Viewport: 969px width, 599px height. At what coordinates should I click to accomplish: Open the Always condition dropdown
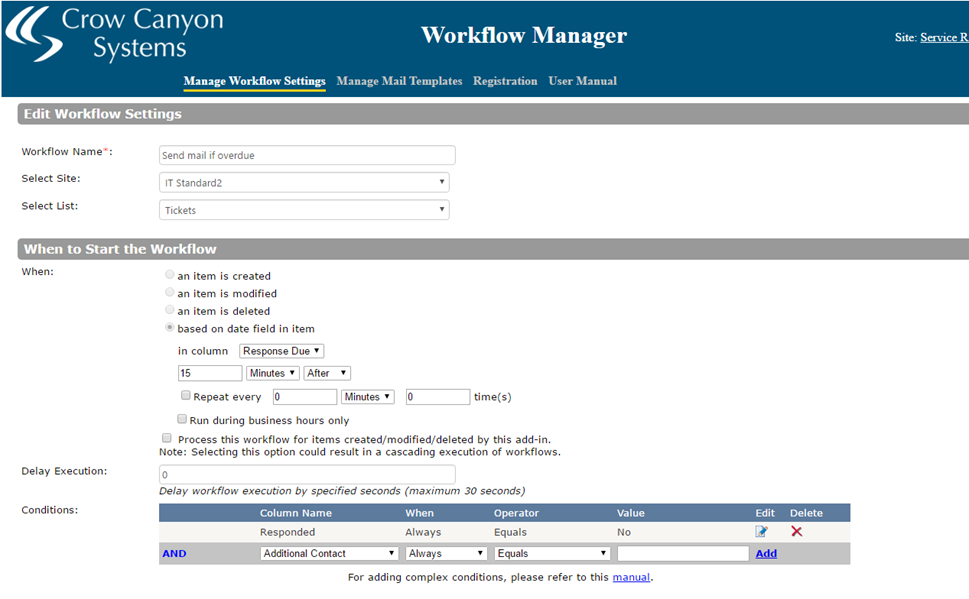445,553
